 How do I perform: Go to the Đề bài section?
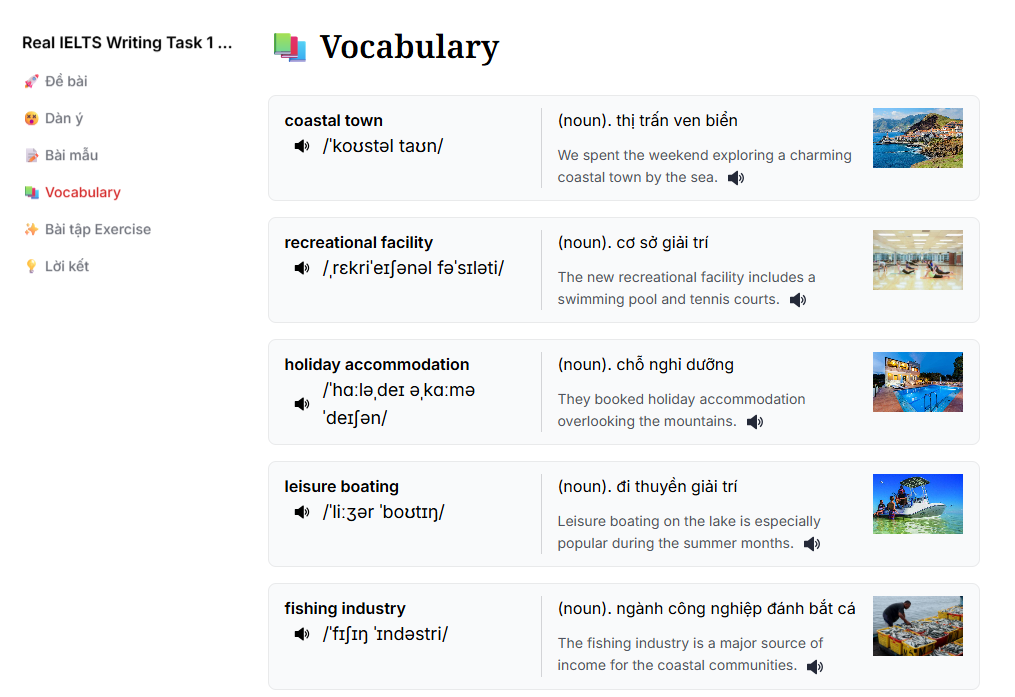pyautogui.click(x=65, y=81)
